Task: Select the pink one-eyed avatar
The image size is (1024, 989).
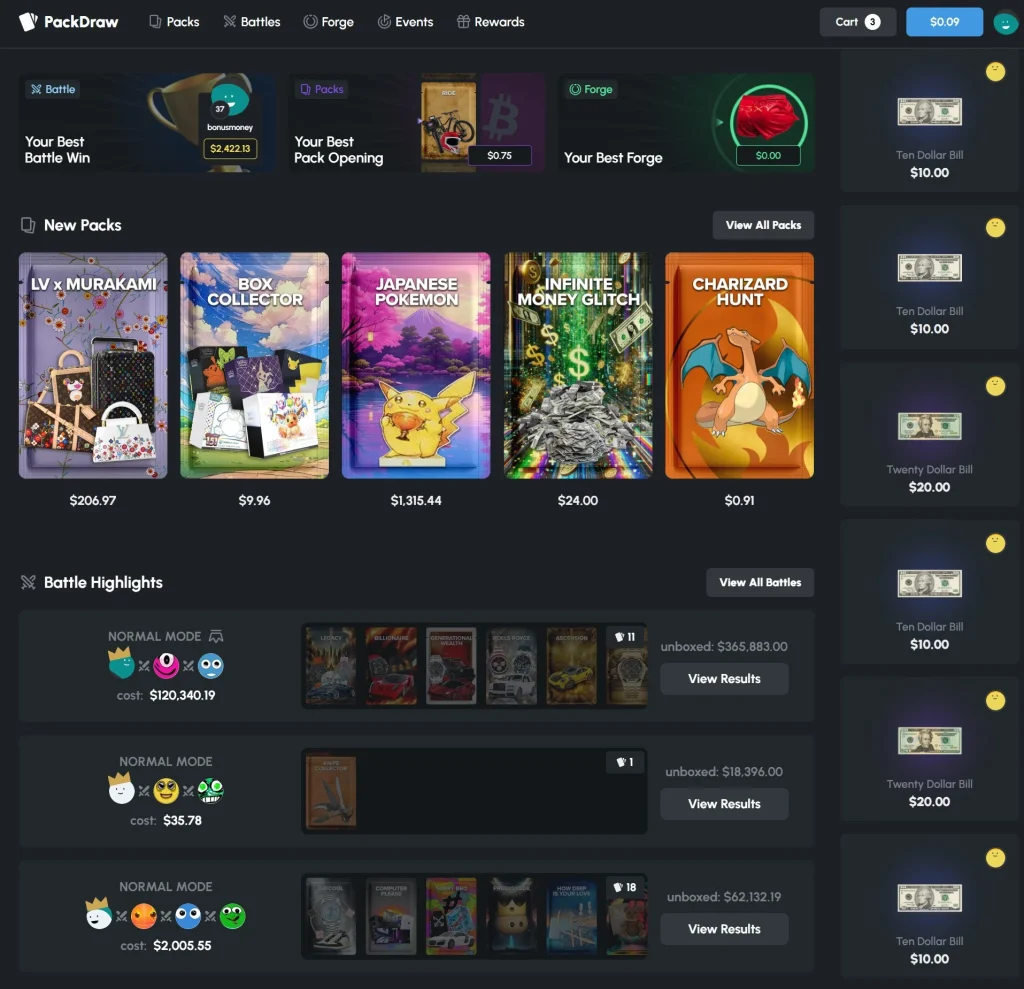Action: 166,666
